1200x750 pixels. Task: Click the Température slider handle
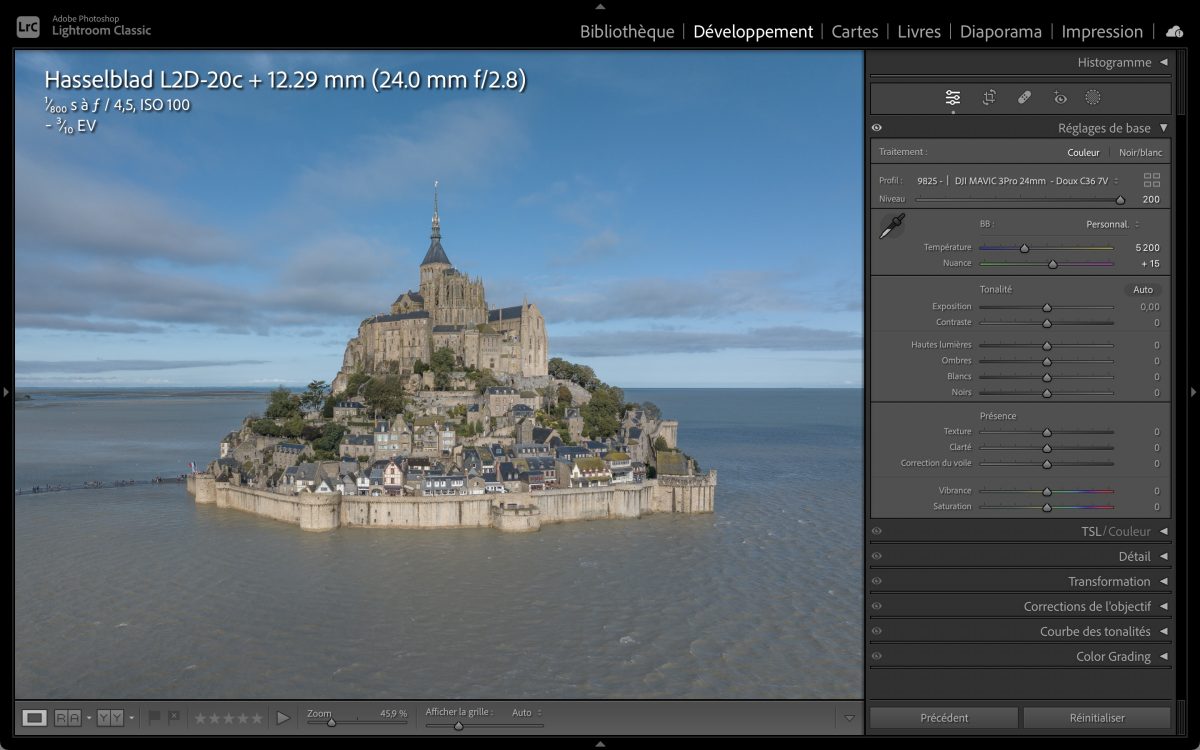tap(1024, 248)
